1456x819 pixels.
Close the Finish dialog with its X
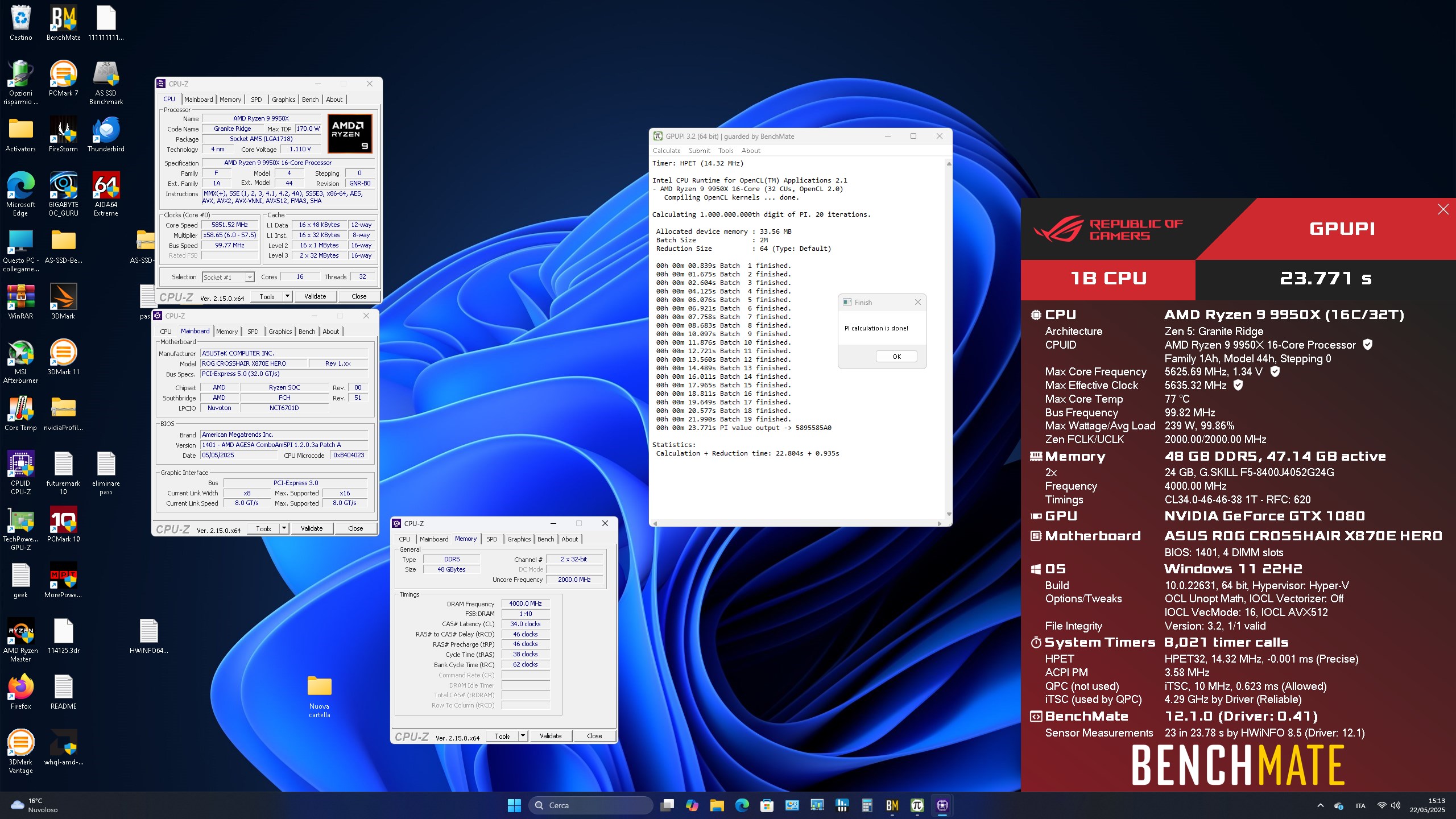point(917,303)
